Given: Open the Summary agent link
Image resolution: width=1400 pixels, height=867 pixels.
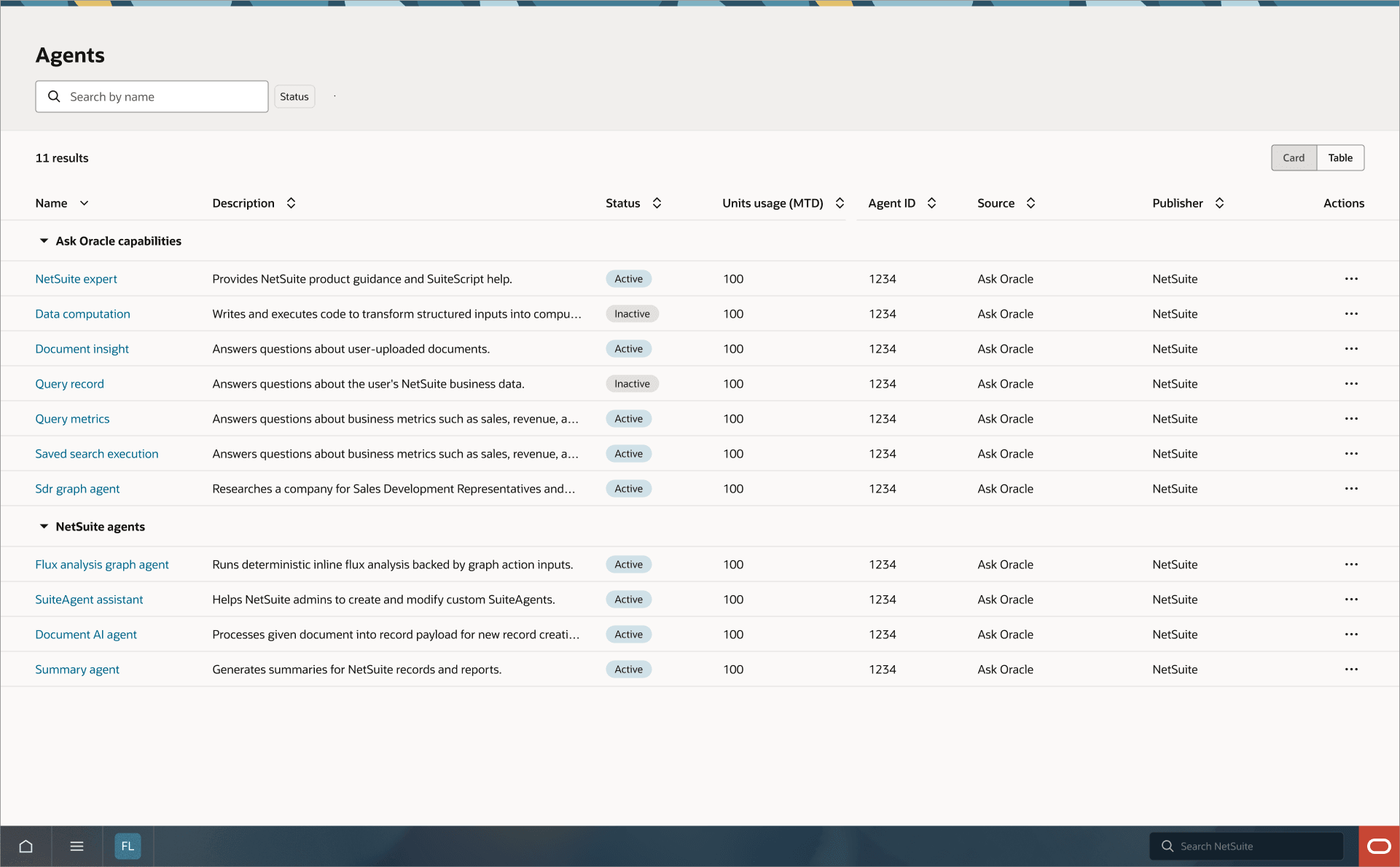Looking at the screenshot, I should click(x=77, y=670).
